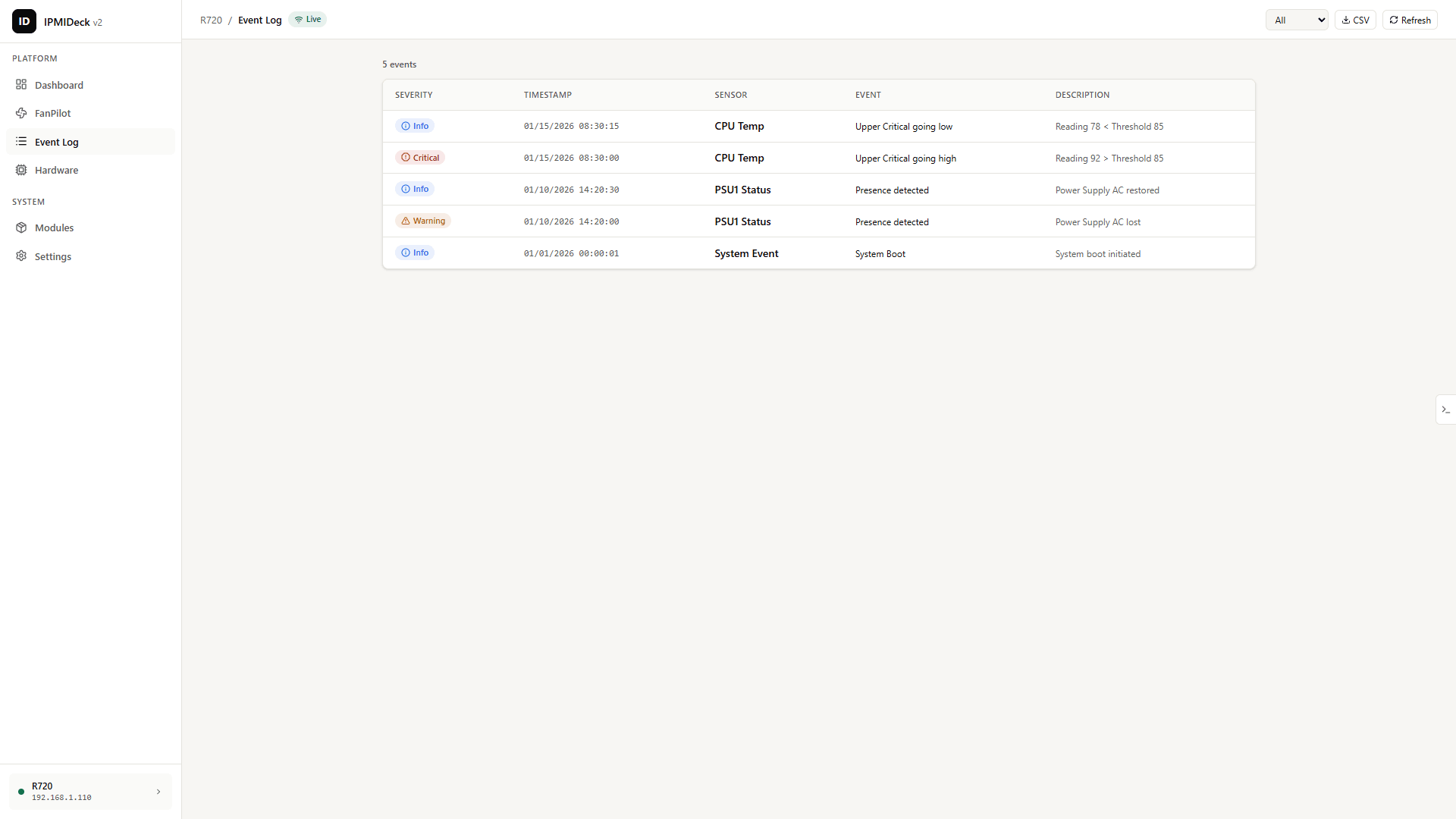
Task: Select timestamp 01/01/2026 00:00:01
Action: pyautogui.click(x=571, y=254)
